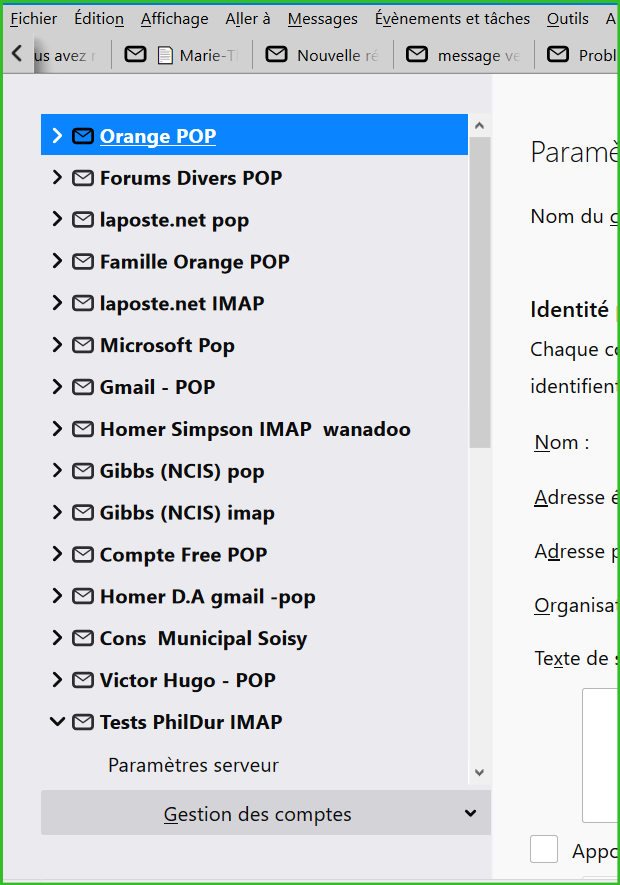This screenshot has height=885, width=620.
Task: Click the account list scrollbar up arrow
Action: [479, 125]
